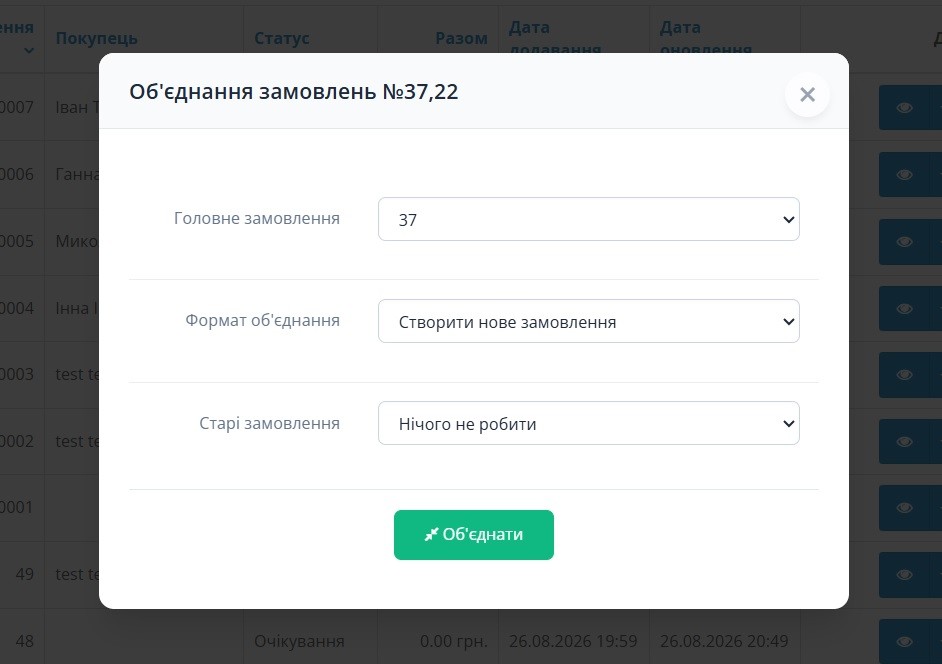Viewport: 942px width, 664px height.
Task: Click the dialog title Об'єднання замовлень №37,22
Action: tap(294, 92)
